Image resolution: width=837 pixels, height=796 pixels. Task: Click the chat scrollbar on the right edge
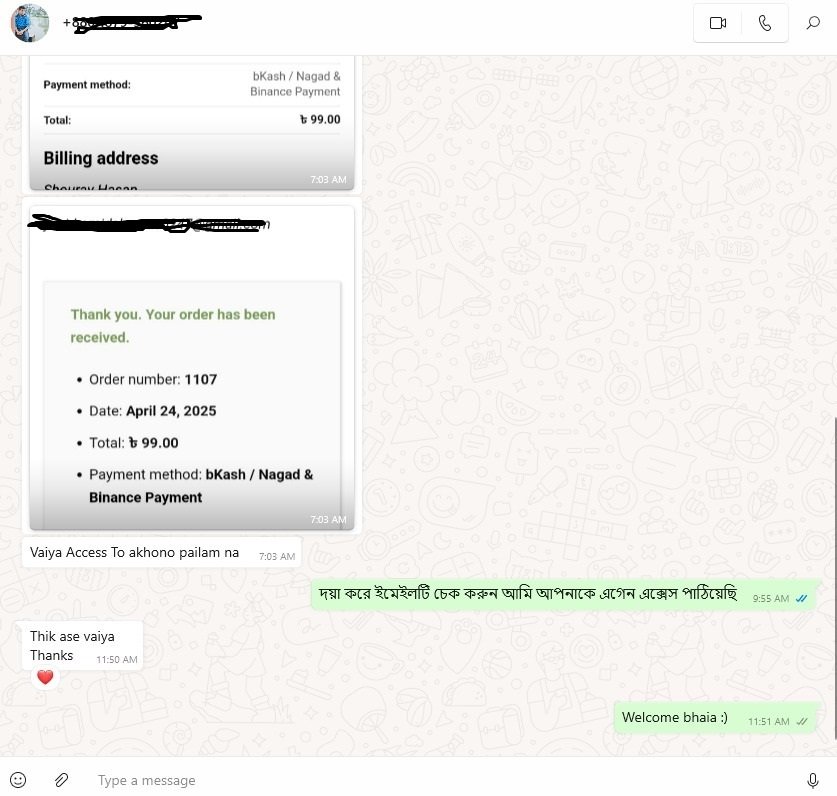(834, 578)
